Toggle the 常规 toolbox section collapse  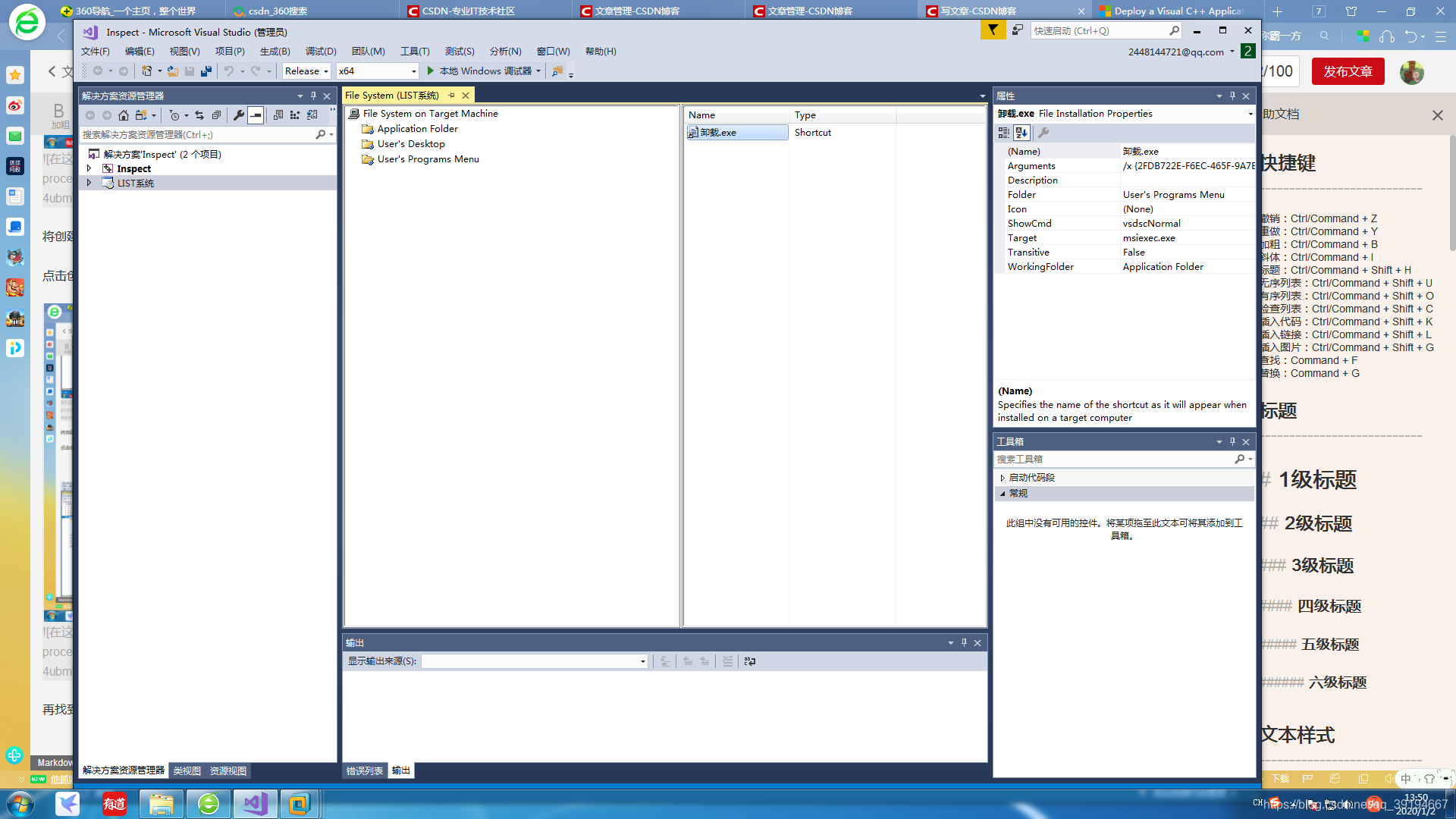pyautogui.click(x=1003, y=493)
